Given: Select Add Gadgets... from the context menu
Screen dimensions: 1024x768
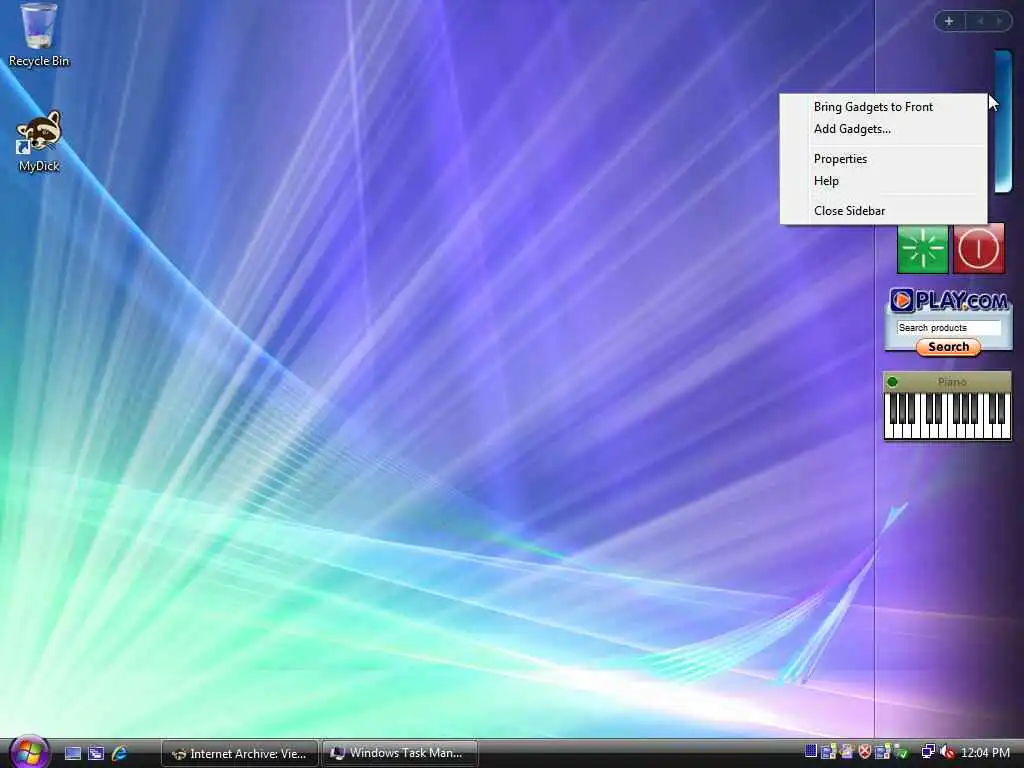Looking at the screenshot, I should [852, 129].
